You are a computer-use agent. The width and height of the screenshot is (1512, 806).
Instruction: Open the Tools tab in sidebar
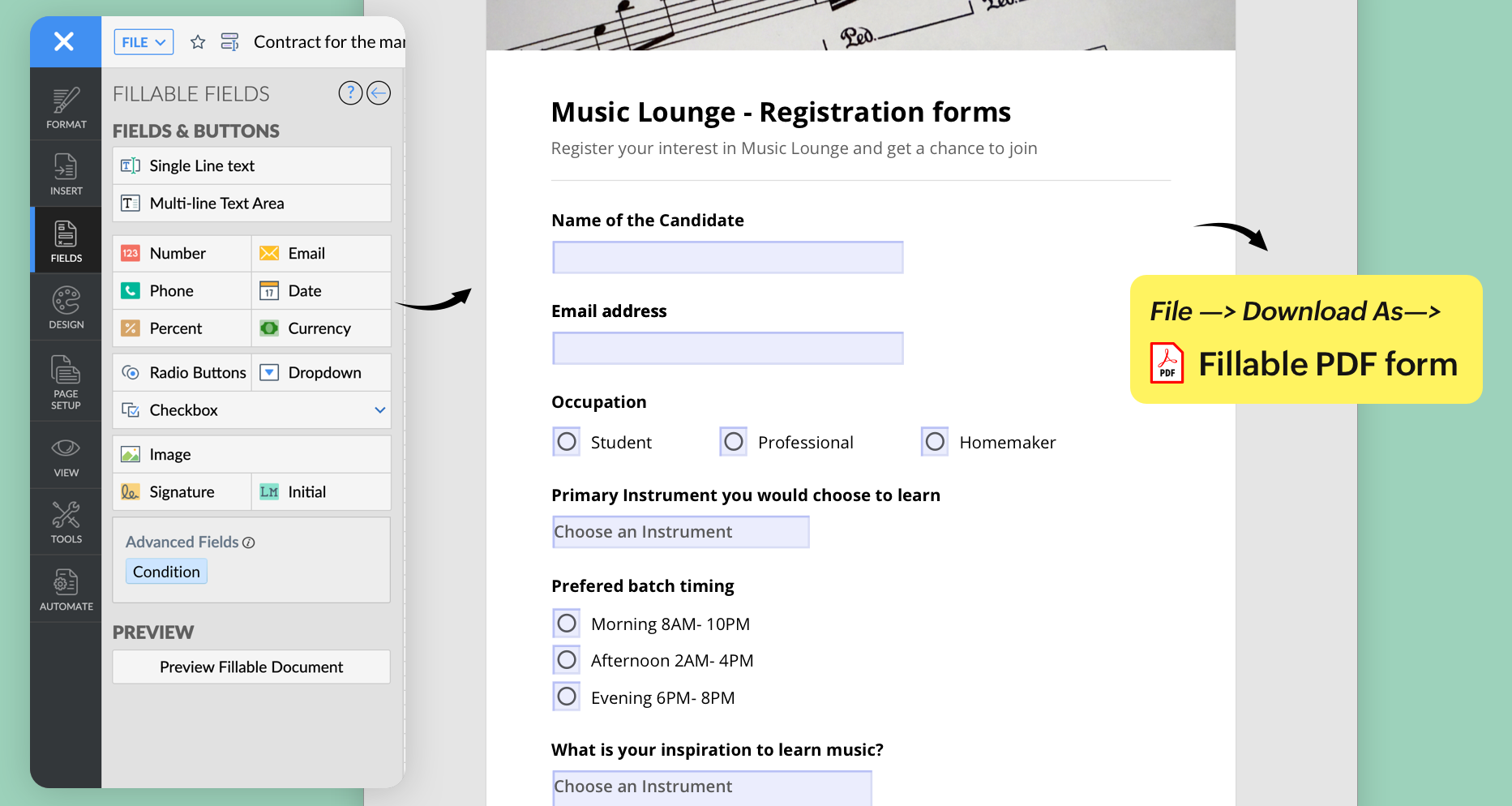tap(66, 522)
